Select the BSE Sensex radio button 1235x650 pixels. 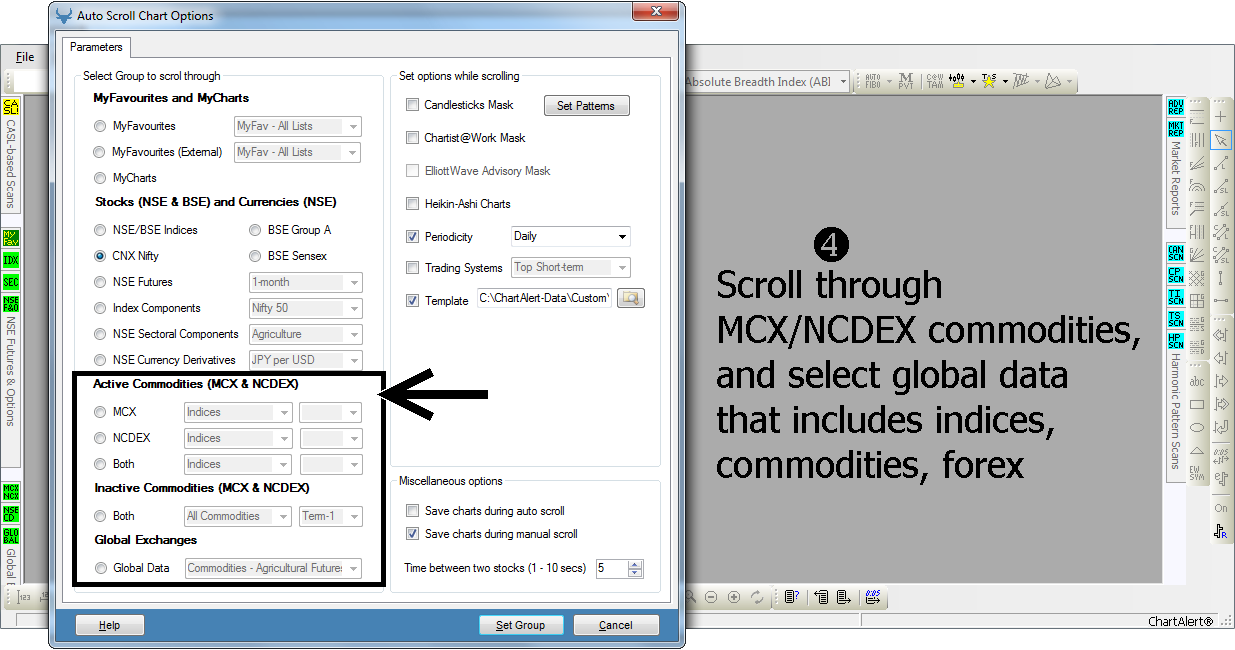[255, 256]
